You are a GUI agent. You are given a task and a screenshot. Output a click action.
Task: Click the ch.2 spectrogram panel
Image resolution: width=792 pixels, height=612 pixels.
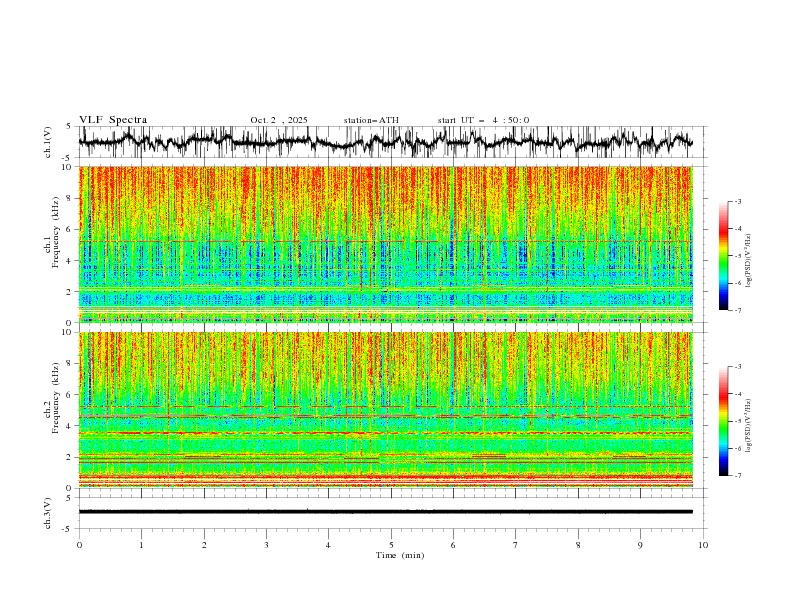coord(386,410)
